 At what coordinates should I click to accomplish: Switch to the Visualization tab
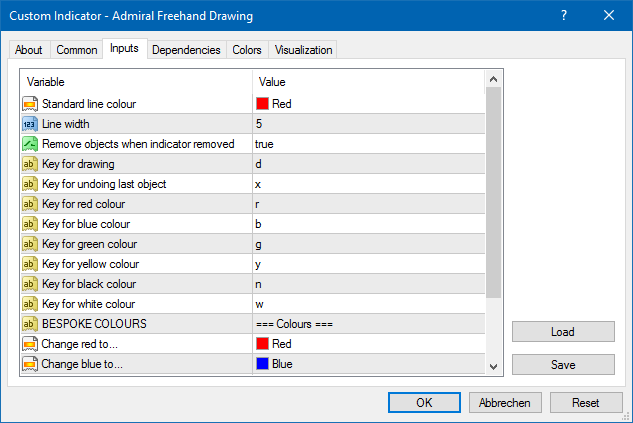(303, 50)
